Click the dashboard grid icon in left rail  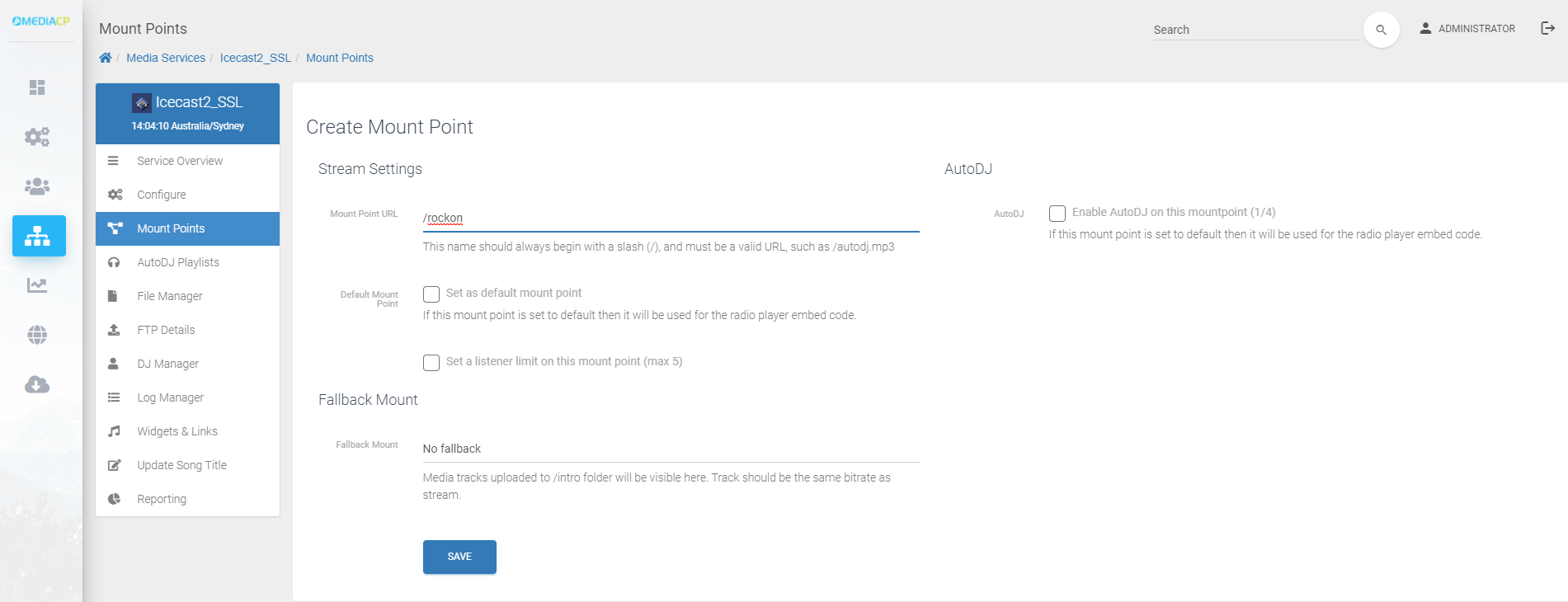coord(37,87)
